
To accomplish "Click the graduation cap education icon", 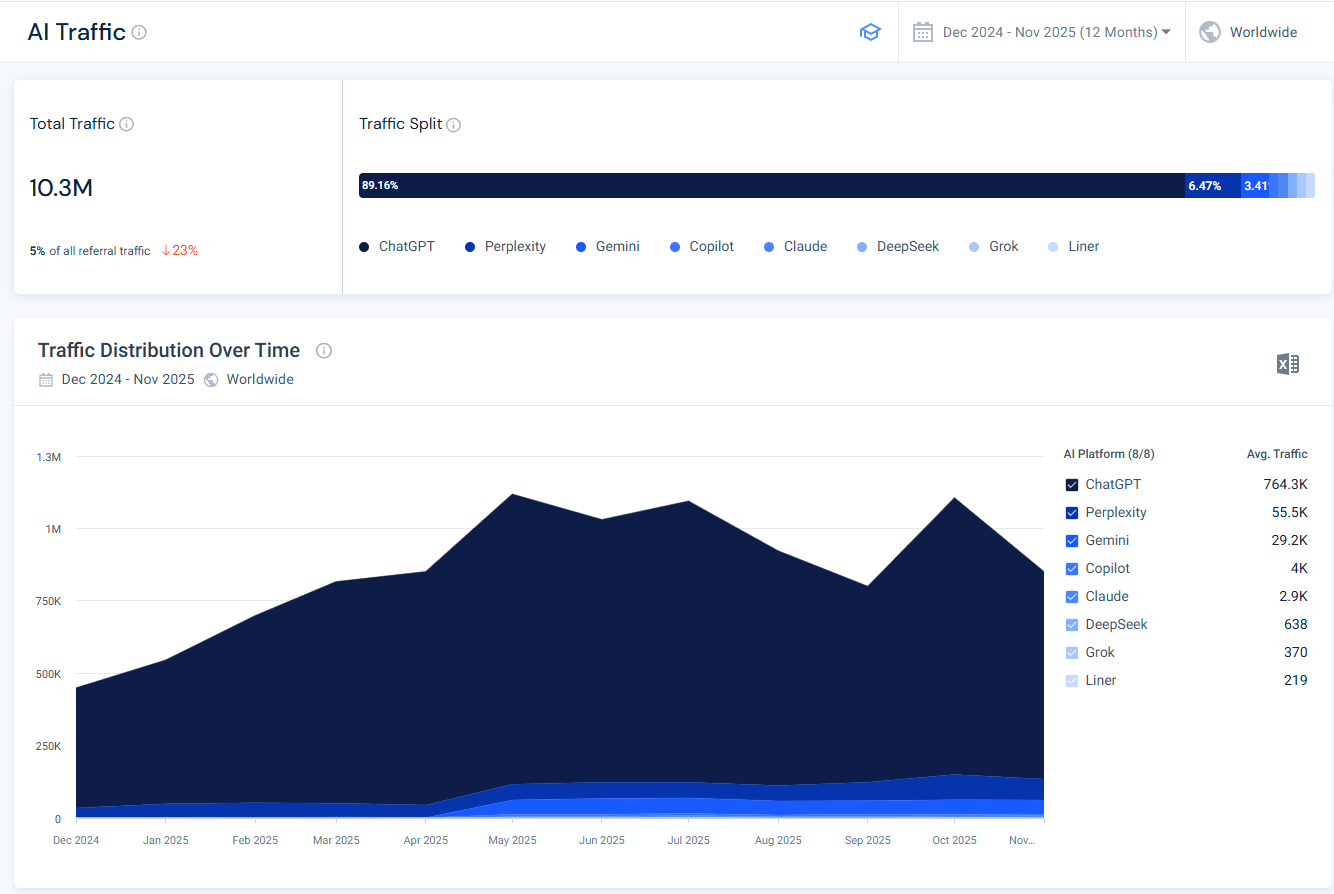I will coord(870,32).
